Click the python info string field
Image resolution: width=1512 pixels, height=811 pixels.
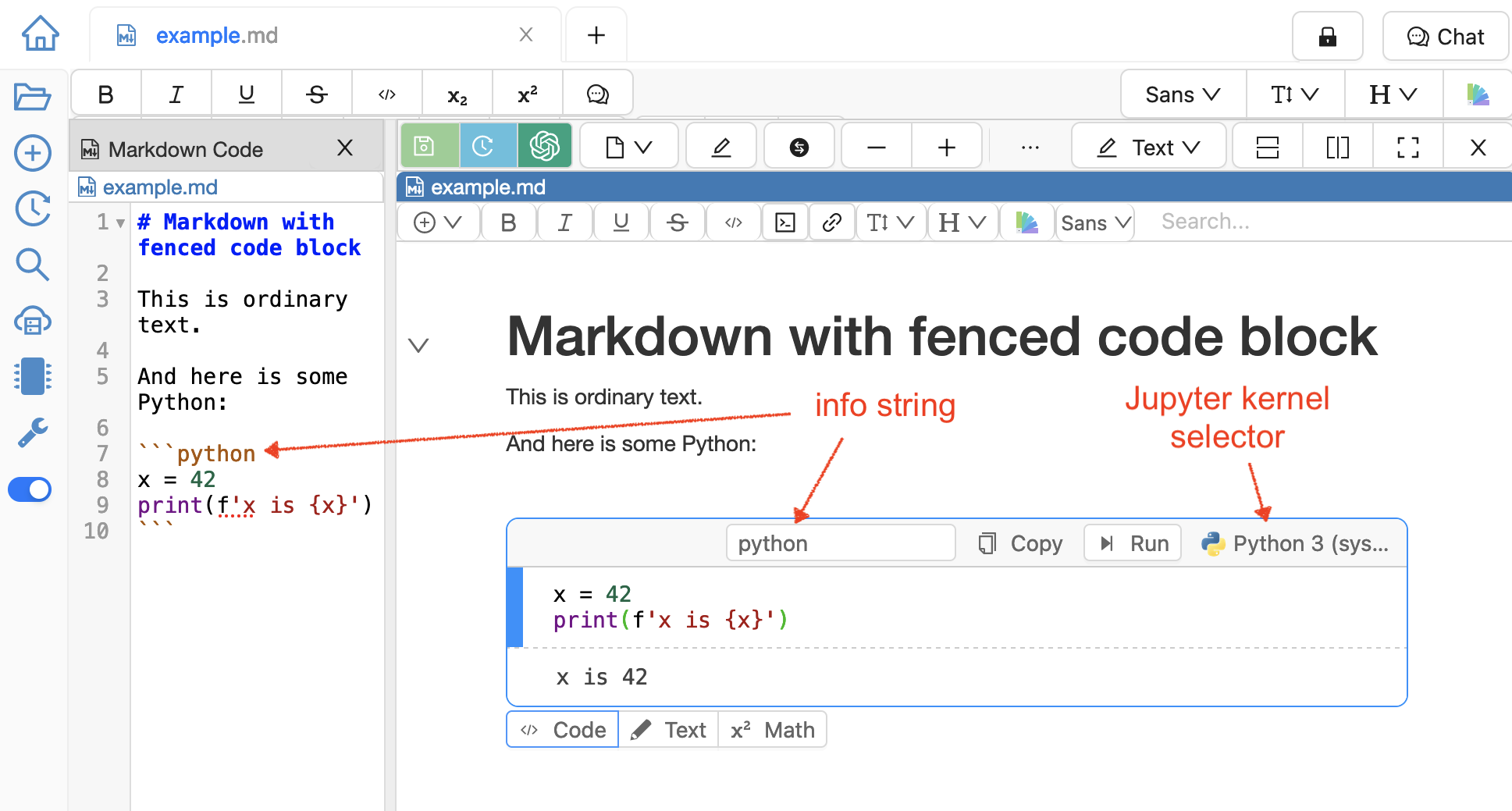click(x=840, y=543)
